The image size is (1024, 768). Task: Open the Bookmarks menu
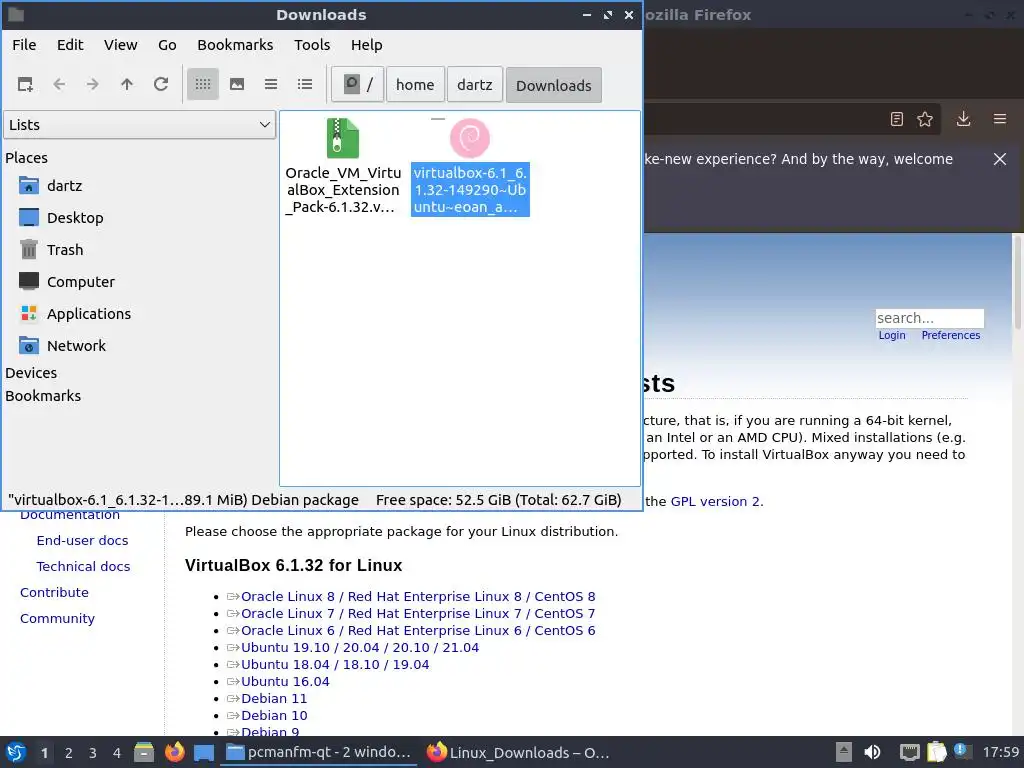(235, 45)
